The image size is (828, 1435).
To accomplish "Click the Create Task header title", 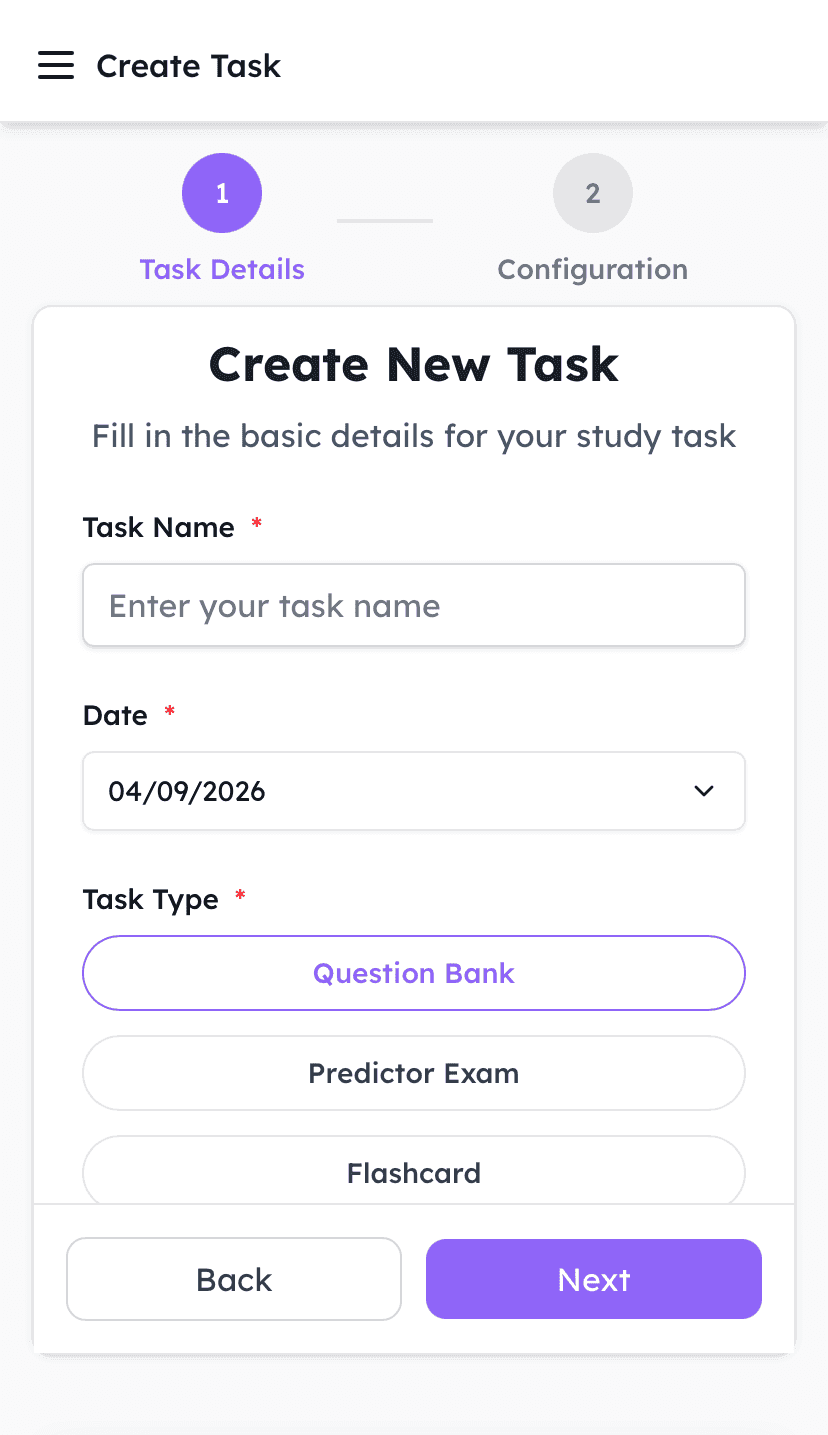I will click(x=188, y=66).
